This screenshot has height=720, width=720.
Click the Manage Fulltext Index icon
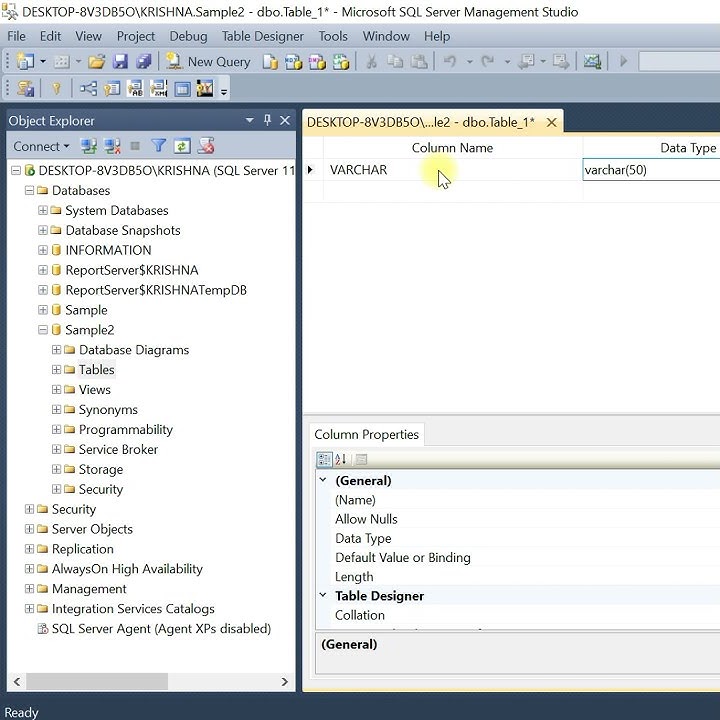[135, 88]
